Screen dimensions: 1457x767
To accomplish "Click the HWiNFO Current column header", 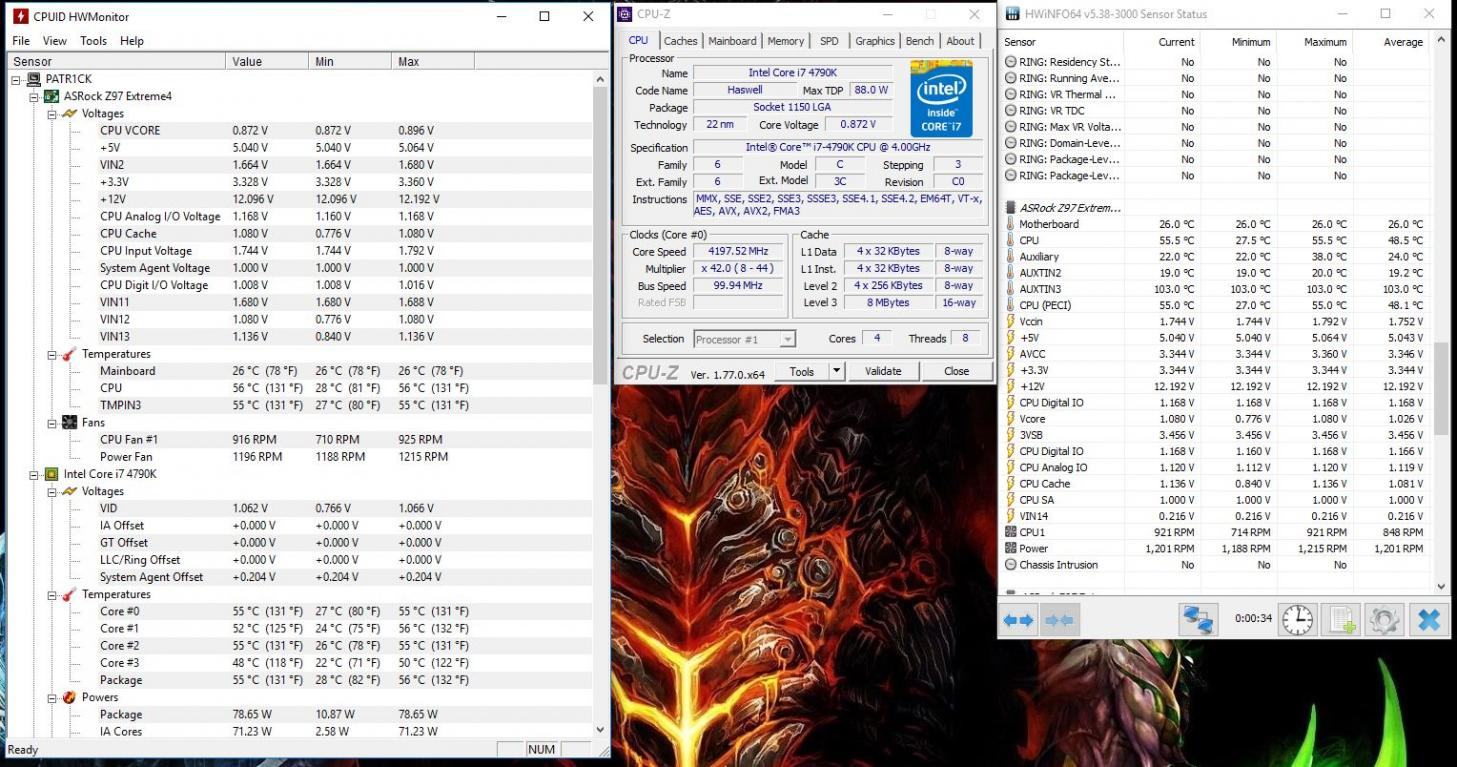I will [1161, 42].
